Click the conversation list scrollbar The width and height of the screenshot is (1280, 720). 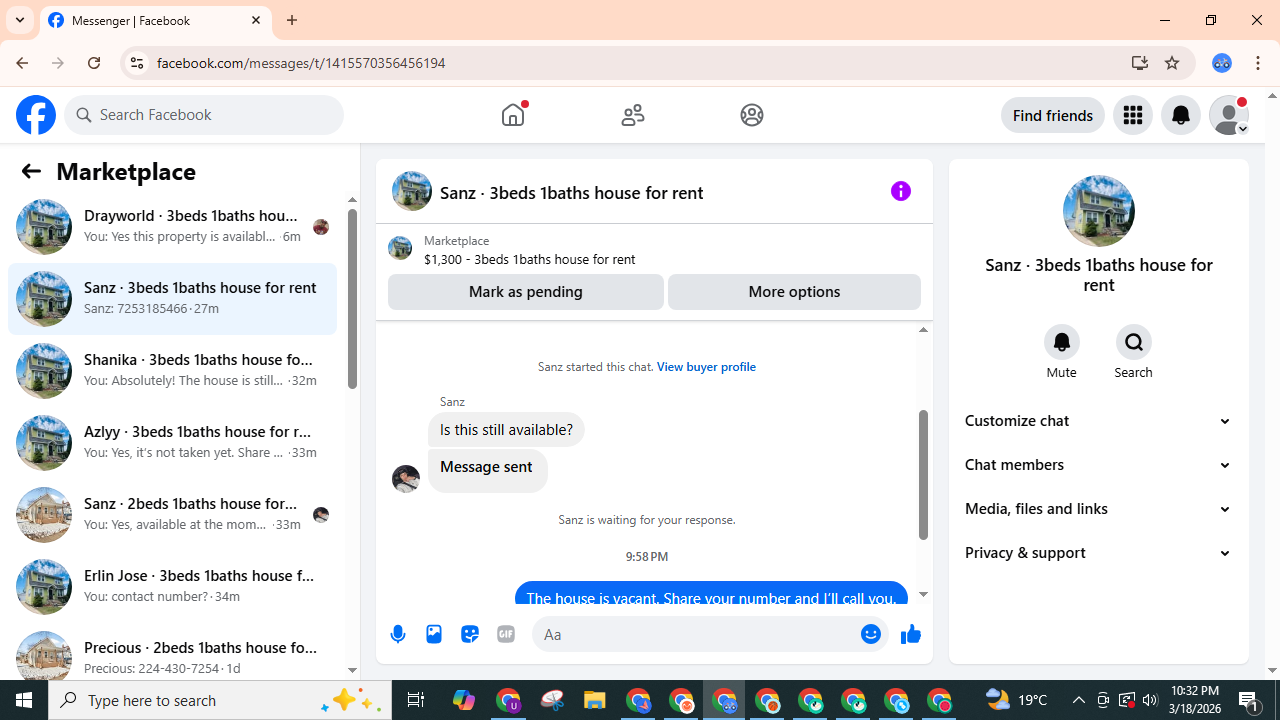pyautogui.click(x=352, y=298)
